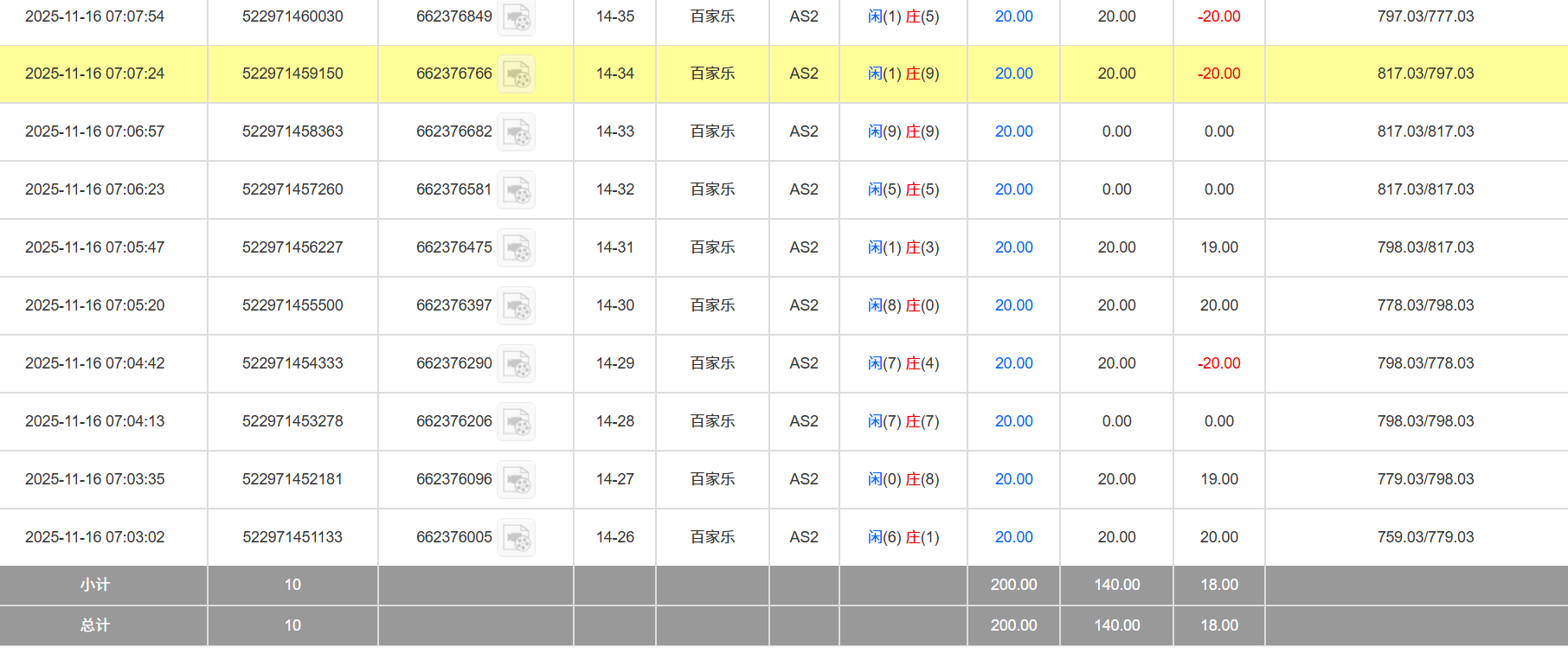This screenshot has height=660, width=1568.
Task: Open blue 20.00 bet amount in row 14-35
Action: point(1013,16)
